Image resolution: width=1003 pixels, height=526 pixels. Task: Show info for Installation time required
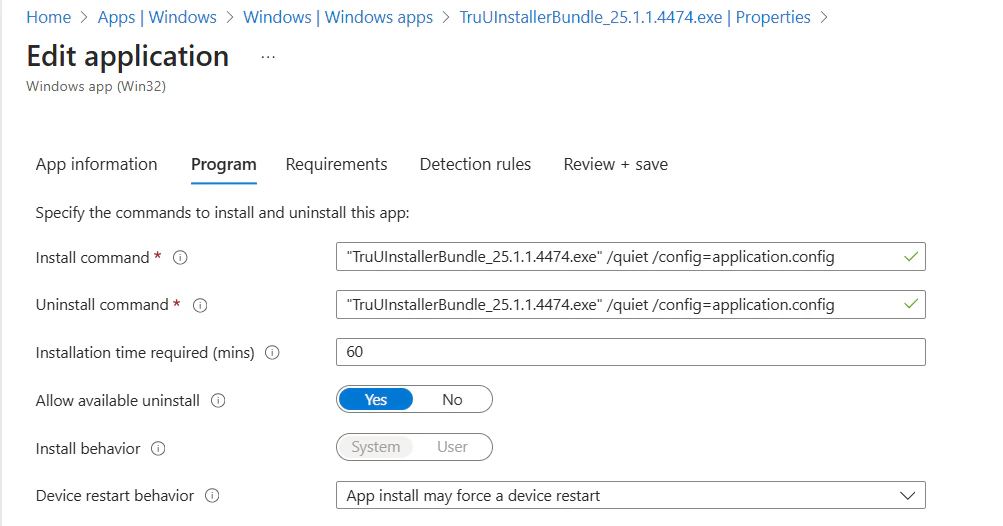coord(272,353)
